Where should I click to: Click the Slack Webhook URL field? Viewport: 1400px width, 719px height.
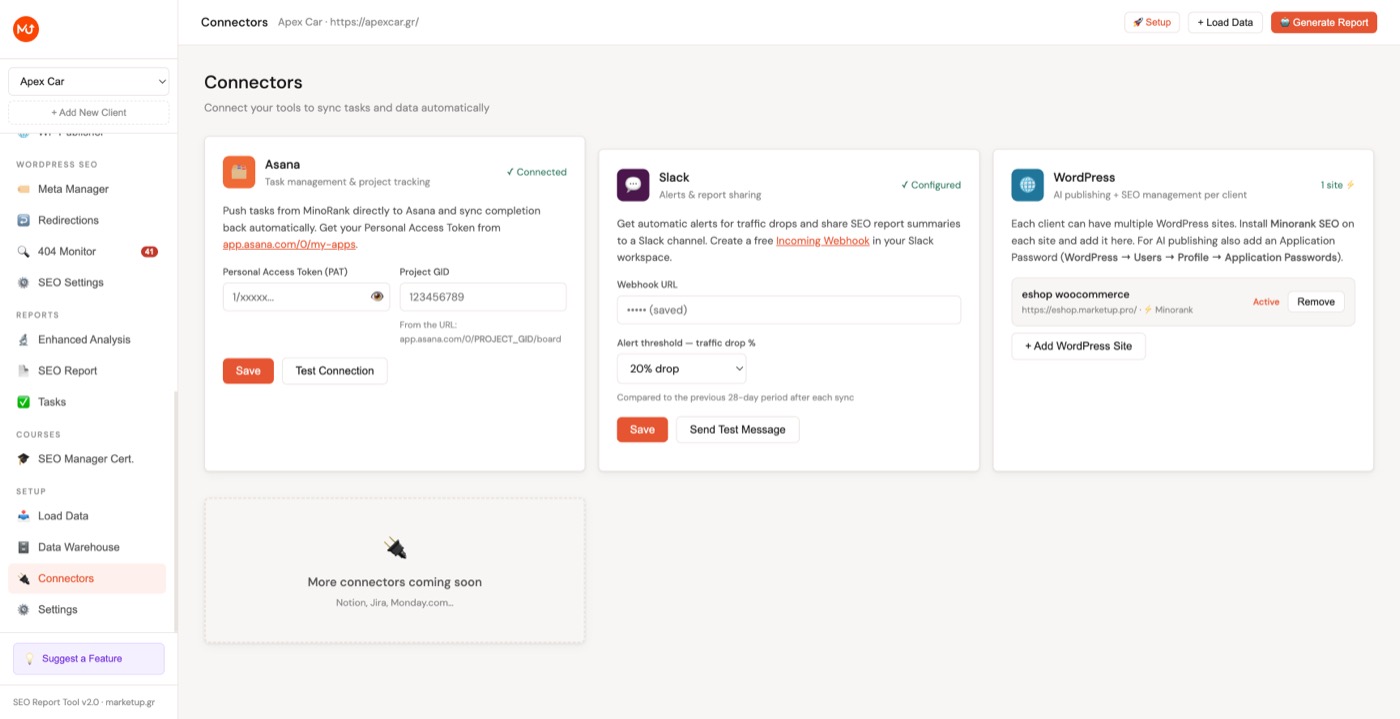[x=789, y=310]
